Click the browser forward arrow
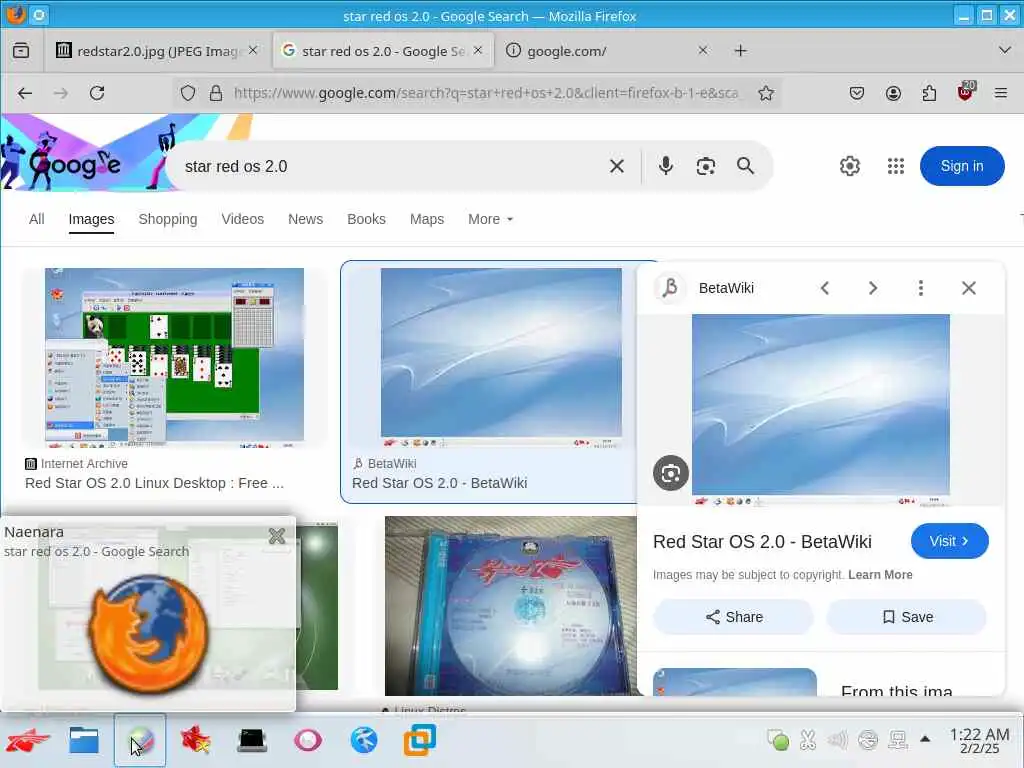Viewport: 1024px width, 768px height. (x=61, y=93)
